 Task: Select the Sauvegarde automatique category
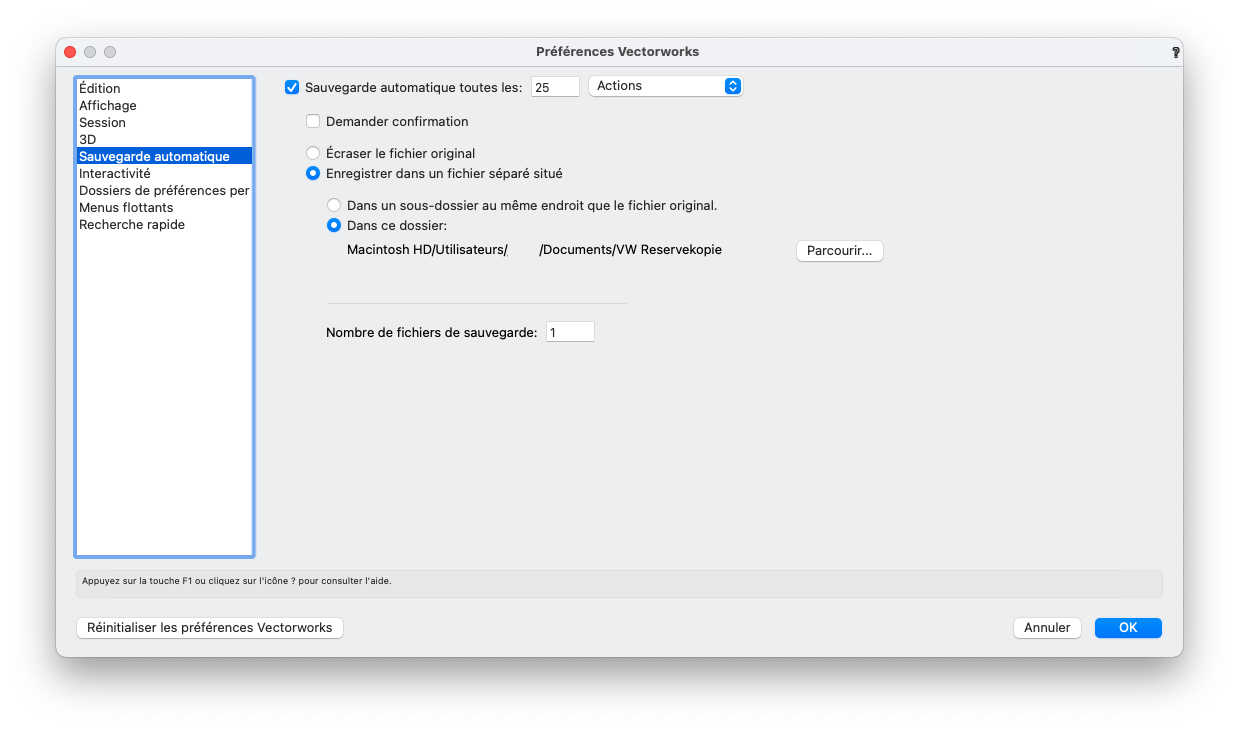point(164,157)
